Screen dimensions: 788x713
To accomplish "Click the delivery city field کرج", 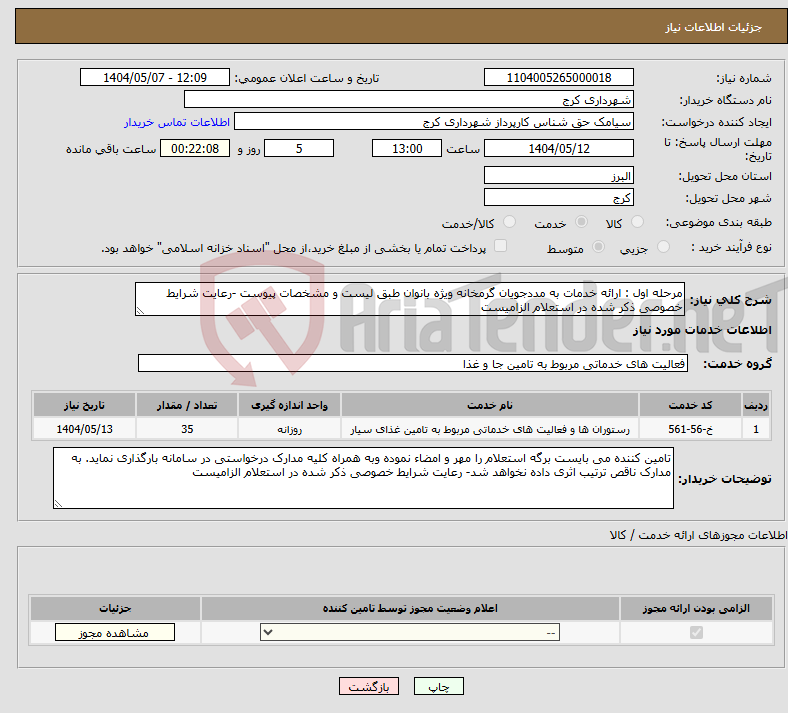I will (x=558, y=197).
